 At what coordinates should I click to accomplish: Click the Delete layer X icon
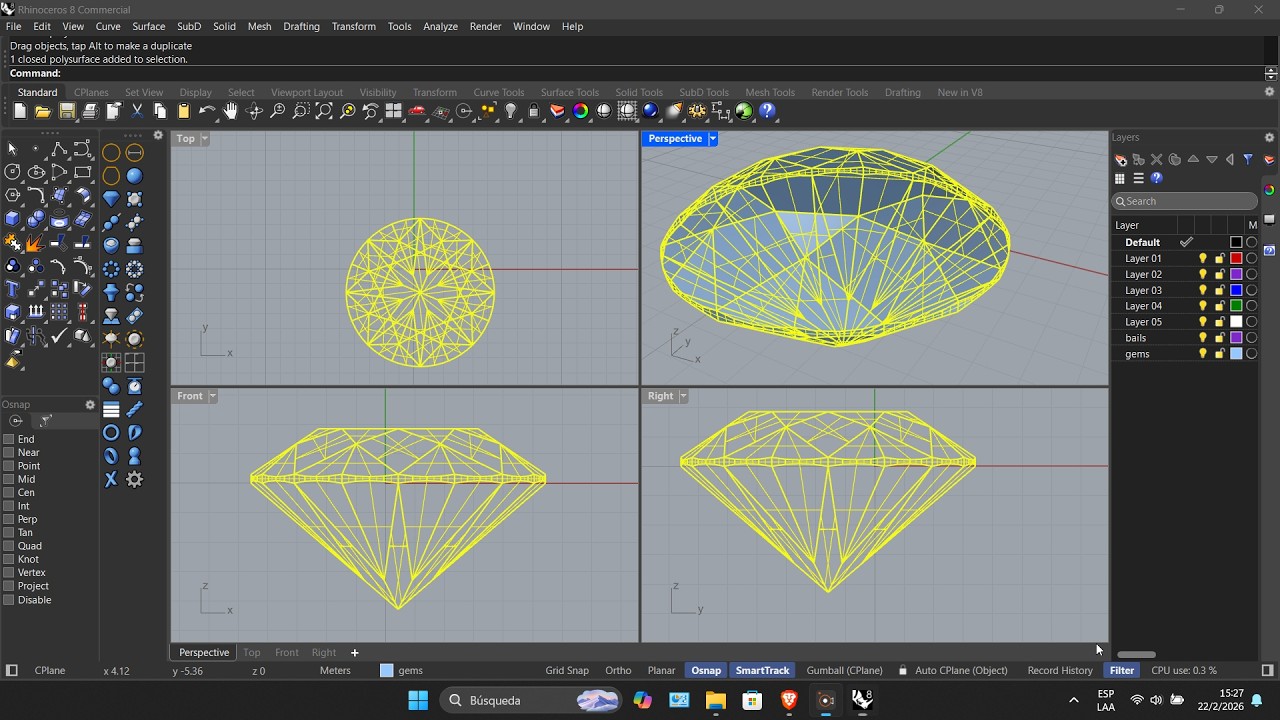pyautogui.click(x=1157, y=160)
